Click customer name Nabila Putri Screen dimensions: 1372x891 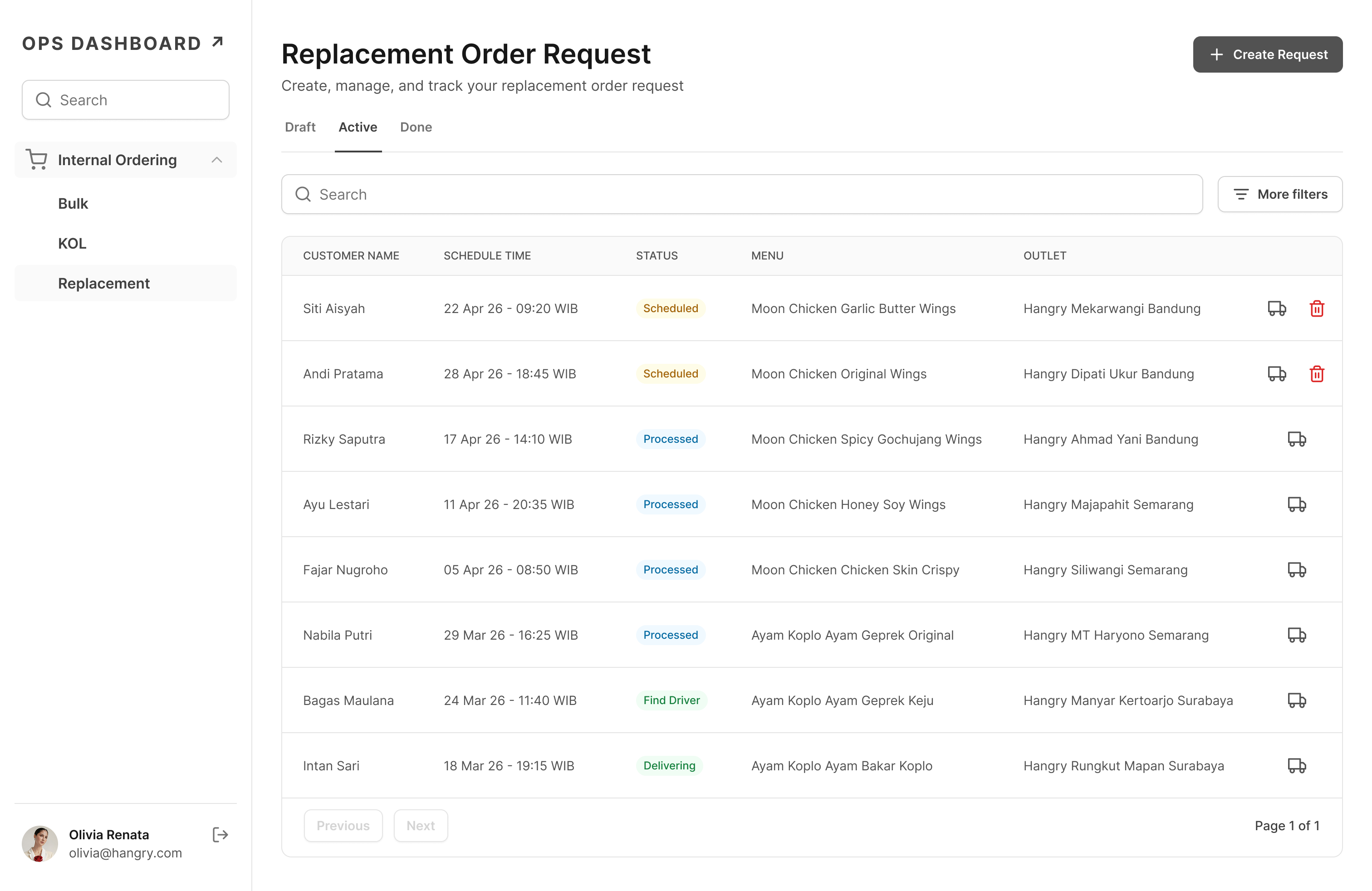coord(338,635)
